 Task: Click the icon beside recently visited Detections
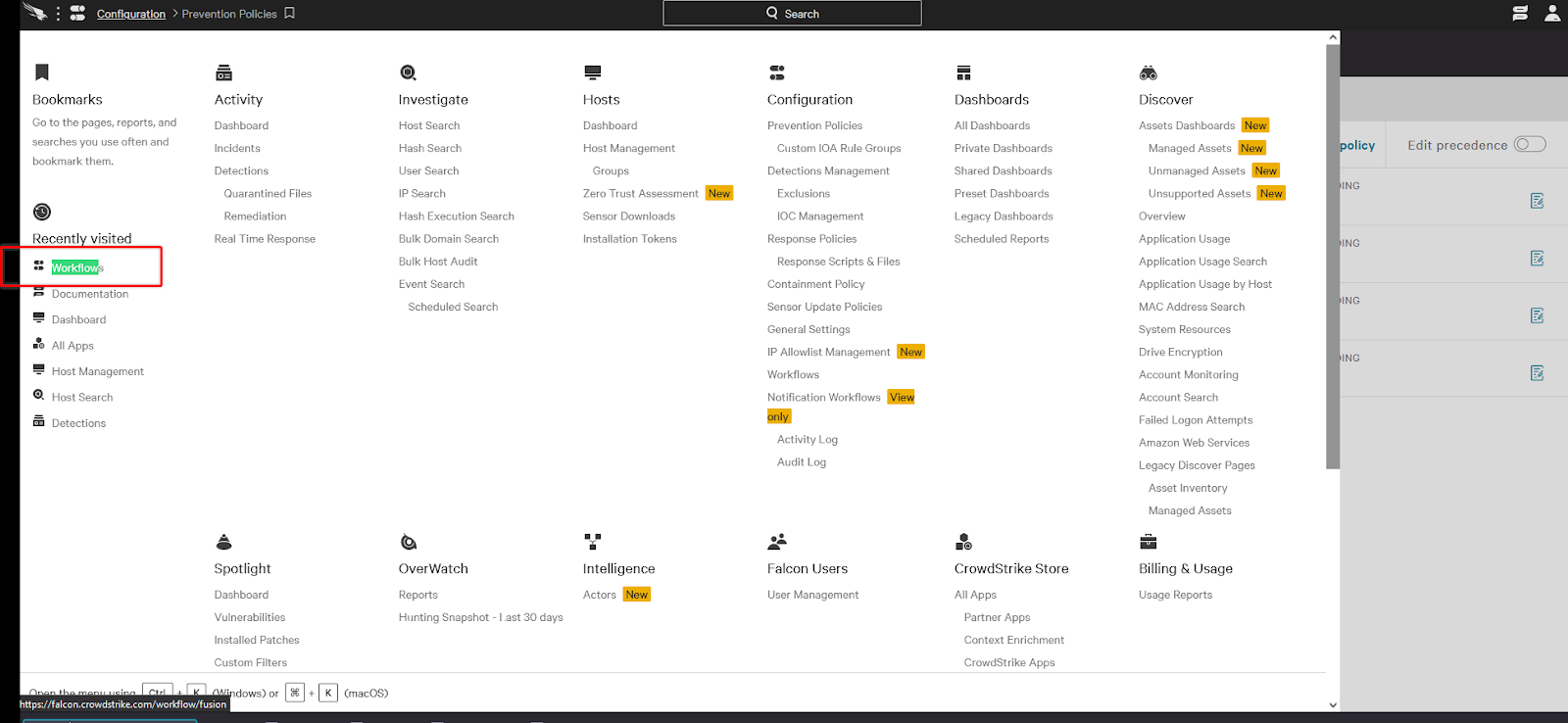coord(39,421)
